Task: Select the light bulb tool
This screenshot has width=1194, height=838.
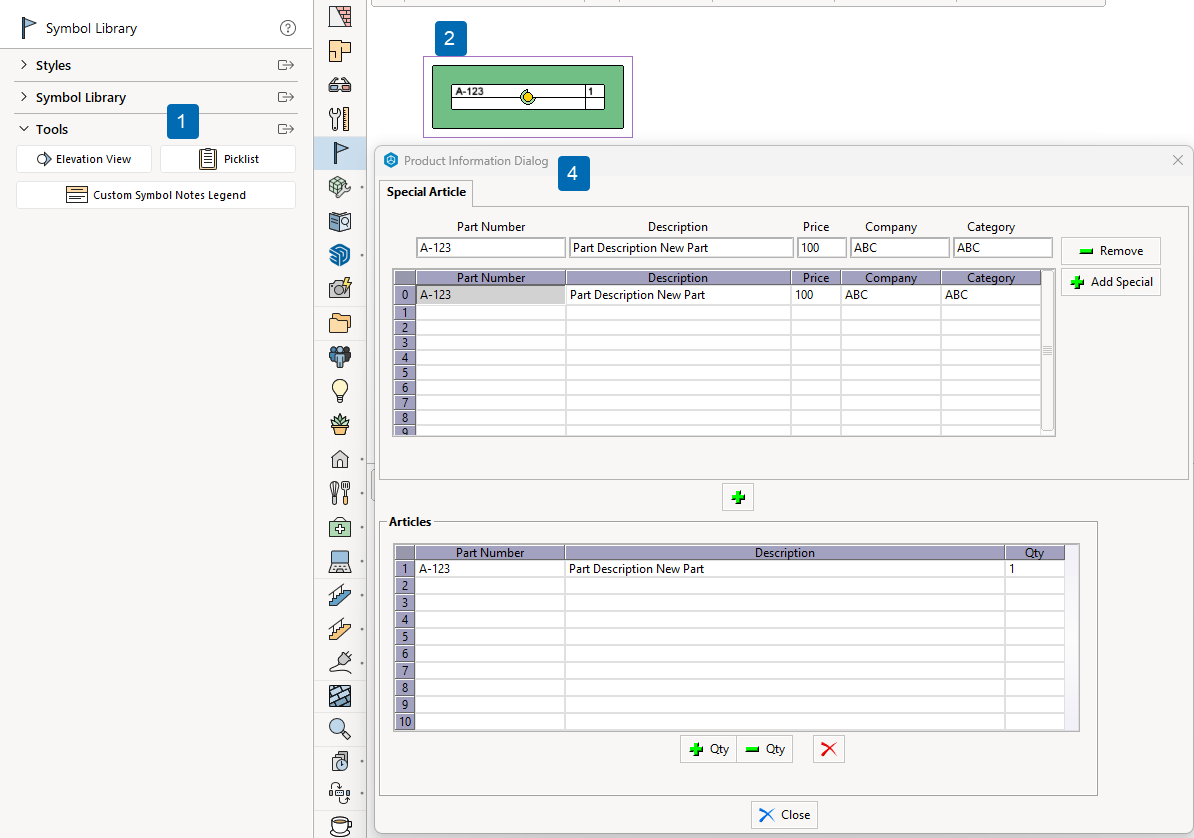Action: click(340, 391)
